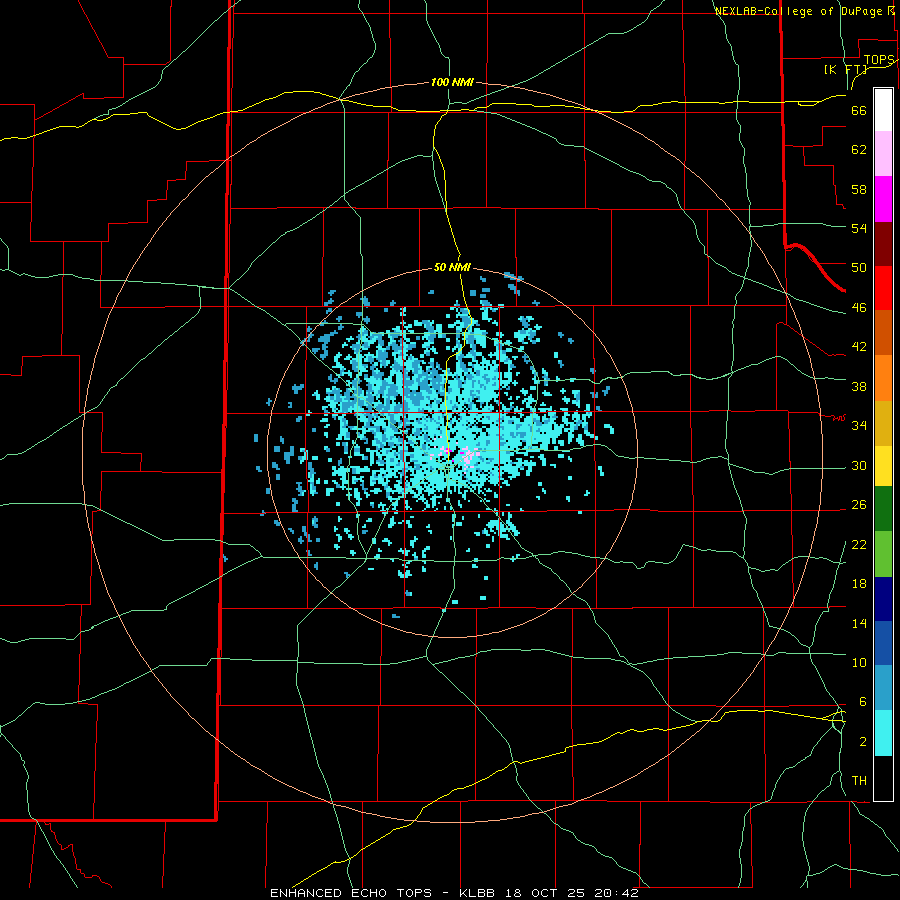Click the medium blue 10-14 kft legend swatch
Image resolution: width=900 pixels, height=900 pixels.
(883, 643)
